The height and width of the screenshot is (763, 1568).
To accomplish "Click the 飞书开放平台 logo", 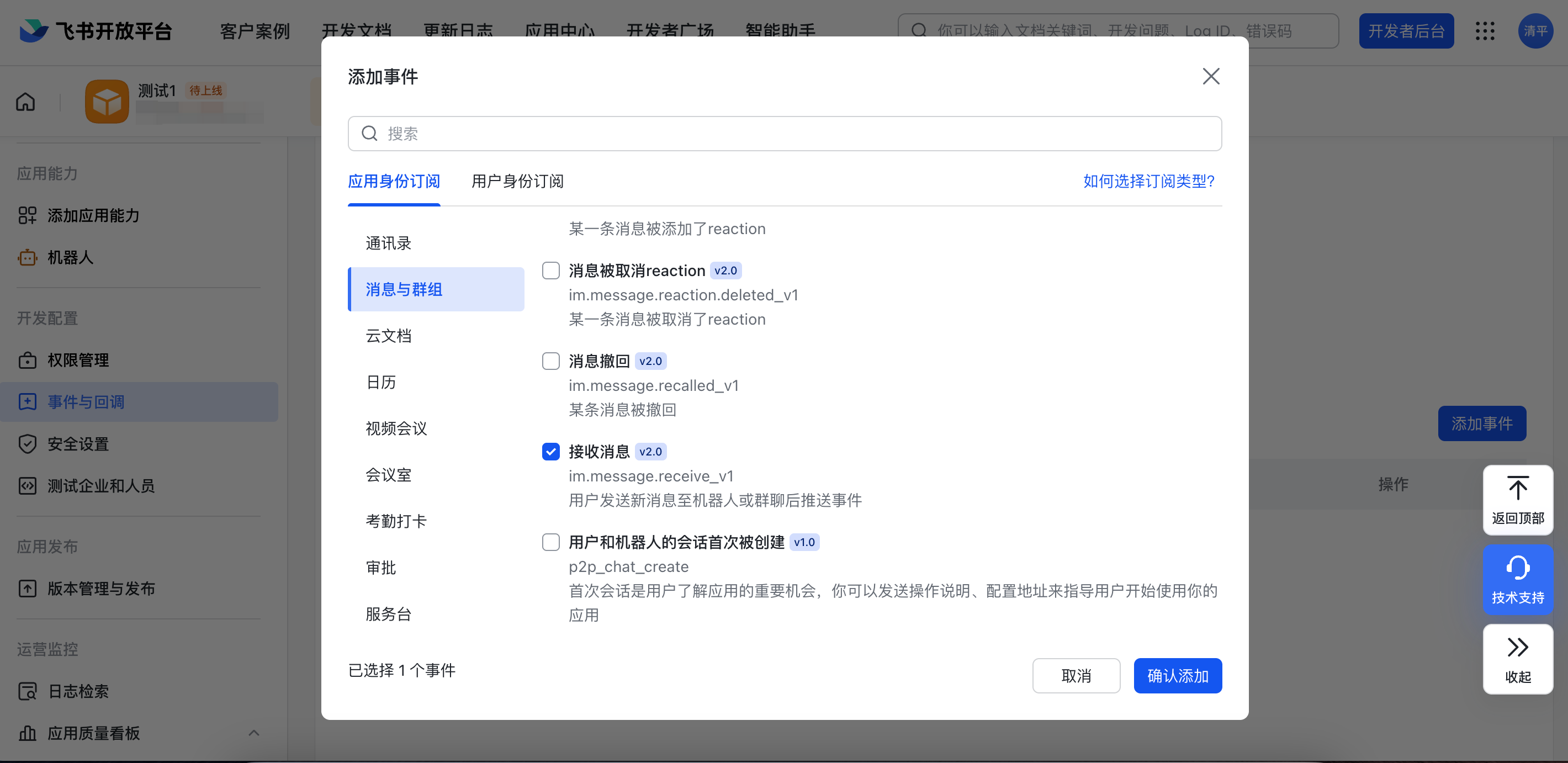I will (x=96, y=30).
